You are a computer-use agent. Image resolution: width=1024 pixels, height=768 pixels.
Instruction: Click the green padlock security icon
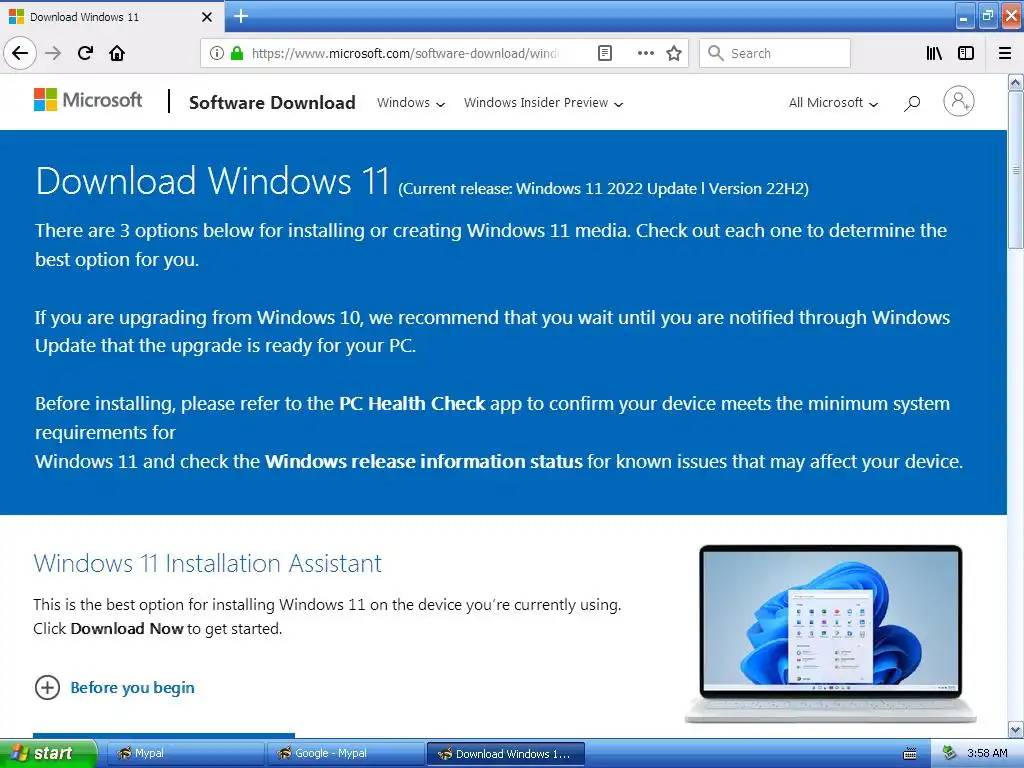pos(237,53)
